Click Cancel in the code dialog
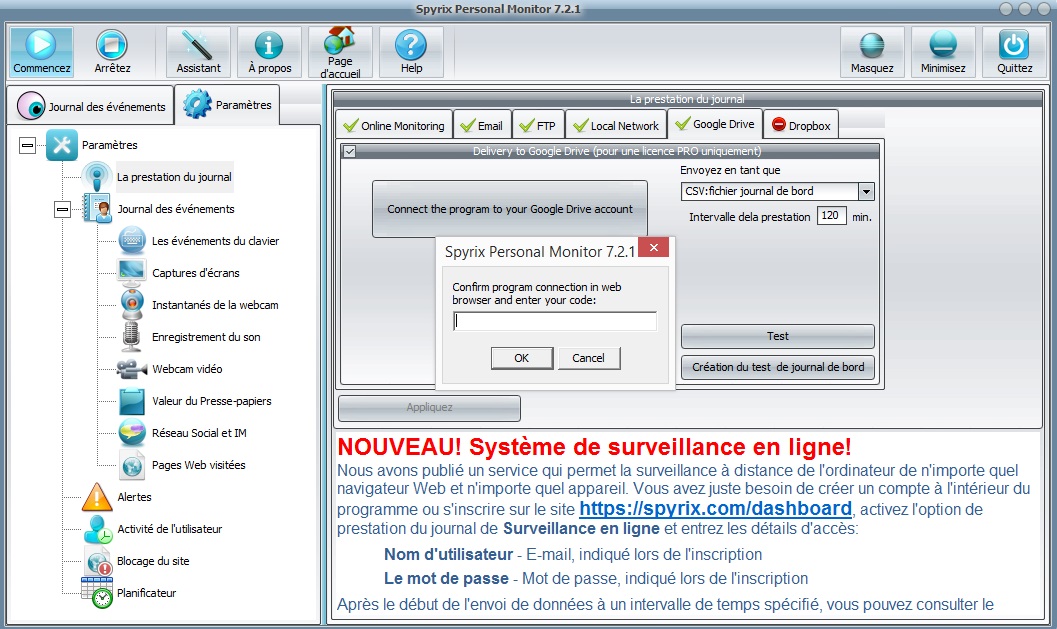Viewport: 1057px width, 629px height. (588, 358)
